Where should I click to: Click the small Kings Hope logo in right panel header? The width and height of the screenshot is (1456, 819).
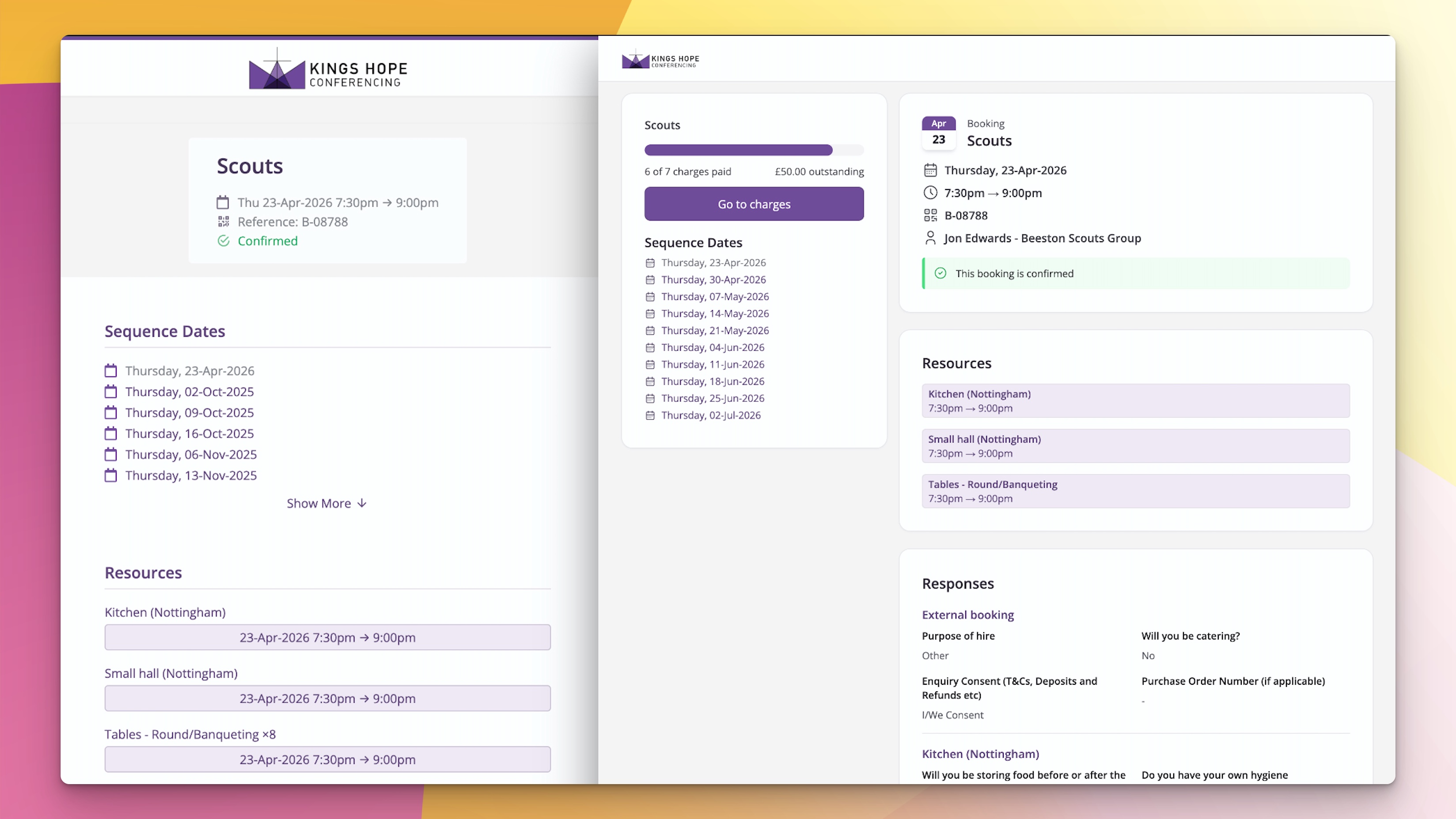point(660,59)
